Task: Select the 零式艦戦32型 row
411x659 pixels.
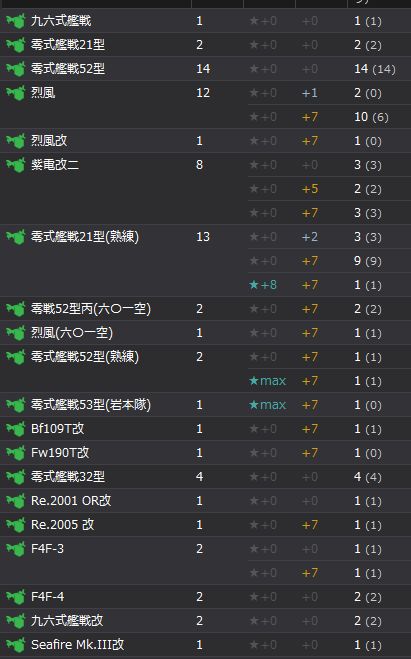Action: tap(206, 477)
